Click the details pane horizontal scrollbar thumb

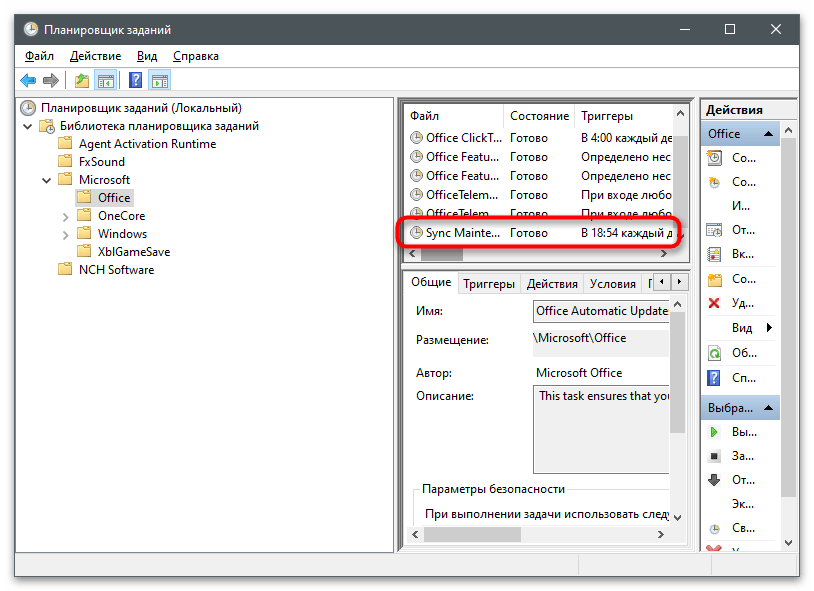(x=472, y=534)
